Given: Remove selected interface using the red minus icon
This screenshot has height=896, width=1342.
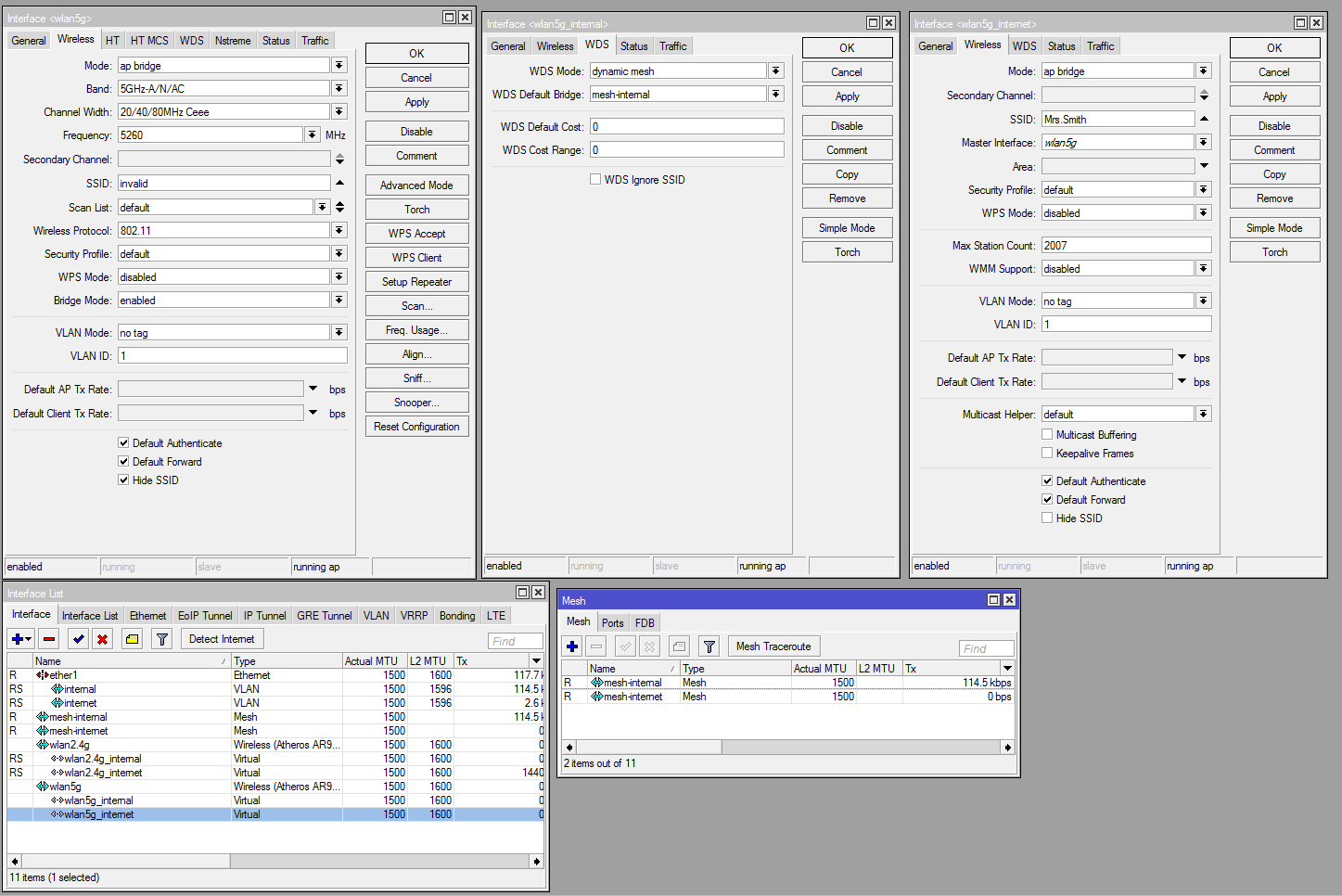Looking at the screenshot, I should pos(48,638).
